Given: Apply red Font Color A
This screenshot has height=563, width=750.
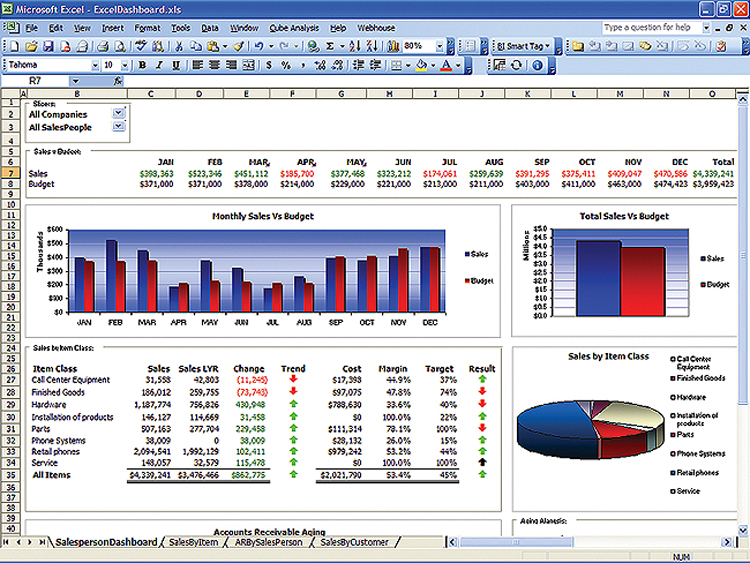Looking at the screenshot, I should [446, 66].
